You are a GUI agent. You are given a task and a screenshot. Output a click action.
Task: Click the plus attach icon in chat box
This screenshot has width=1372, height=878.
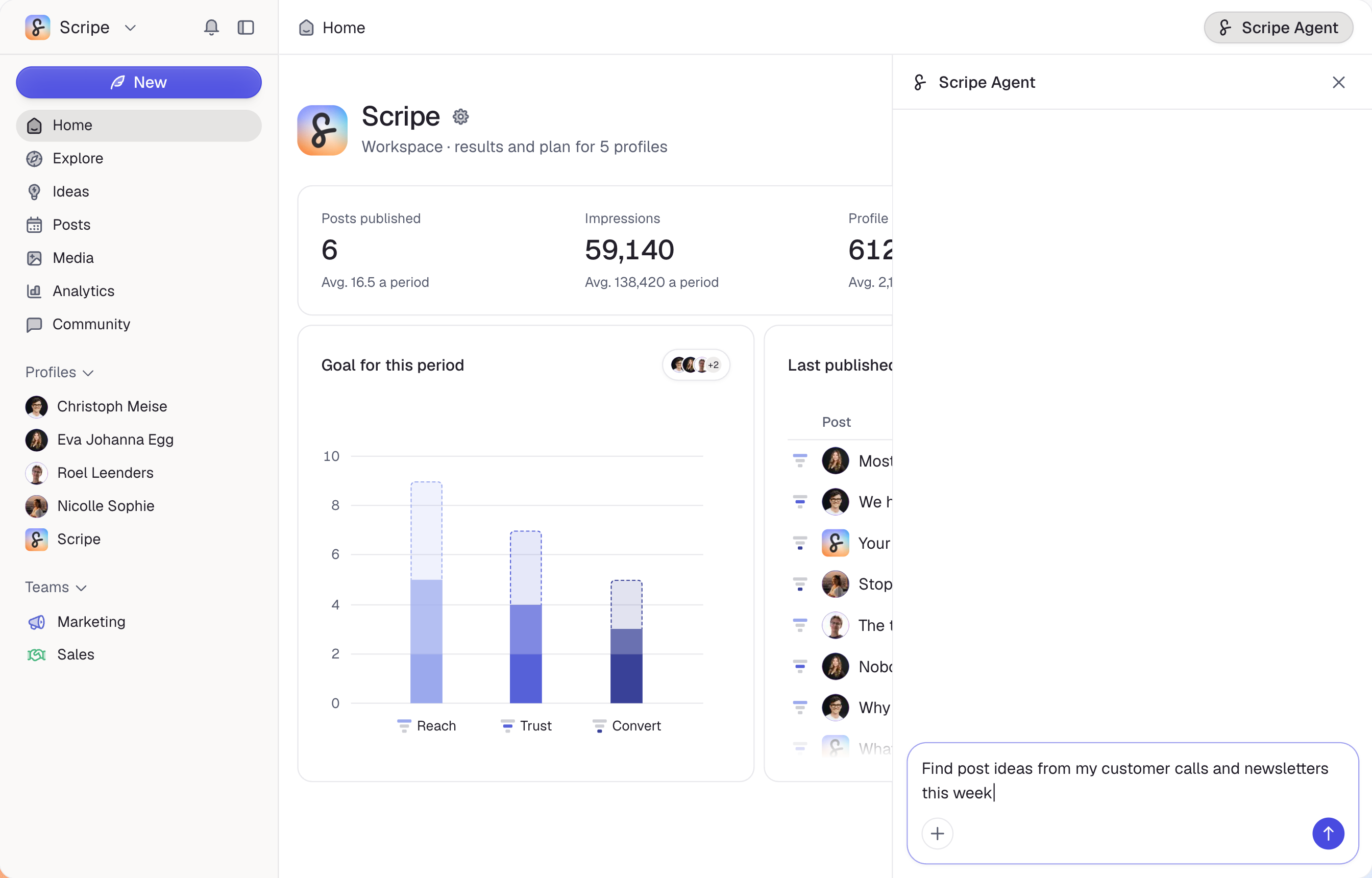[x=938, y=834]
